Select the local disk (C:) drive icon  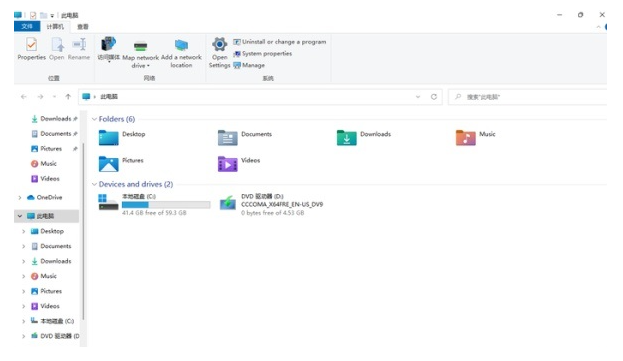coord(108,202)
